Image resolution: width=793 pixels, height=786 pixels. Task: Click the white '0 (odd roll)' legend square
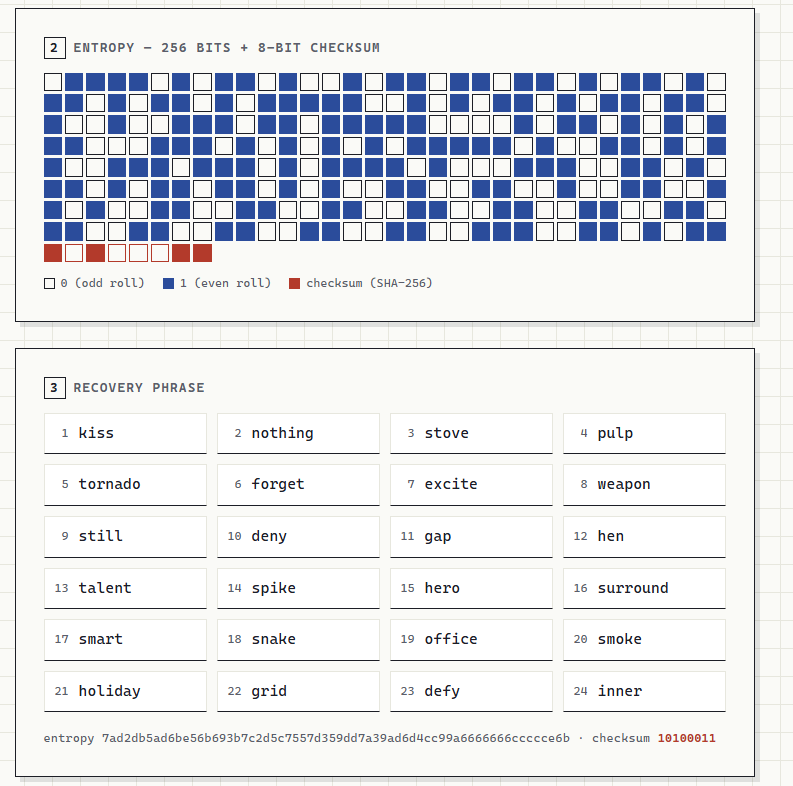pos(49,283)
